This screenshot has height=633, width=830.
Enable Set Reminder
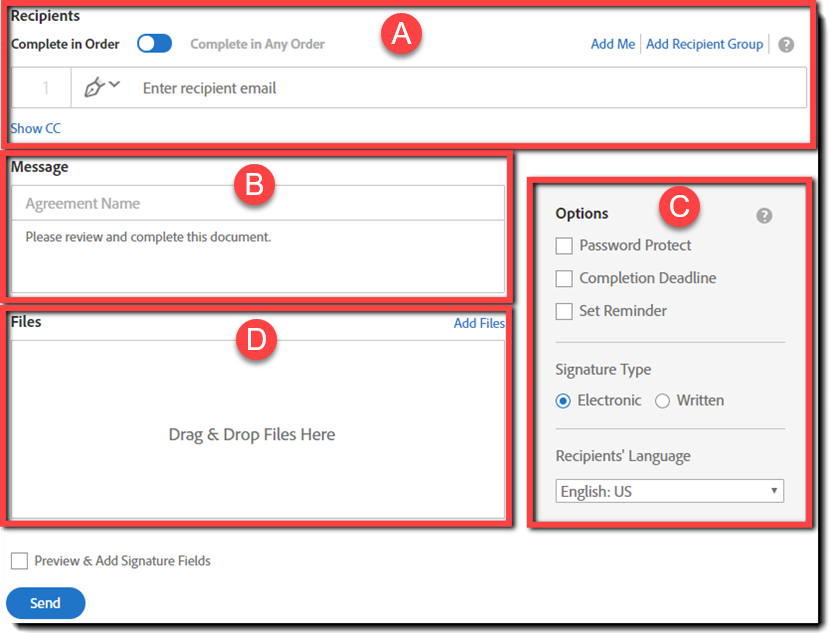pos(564,311)
